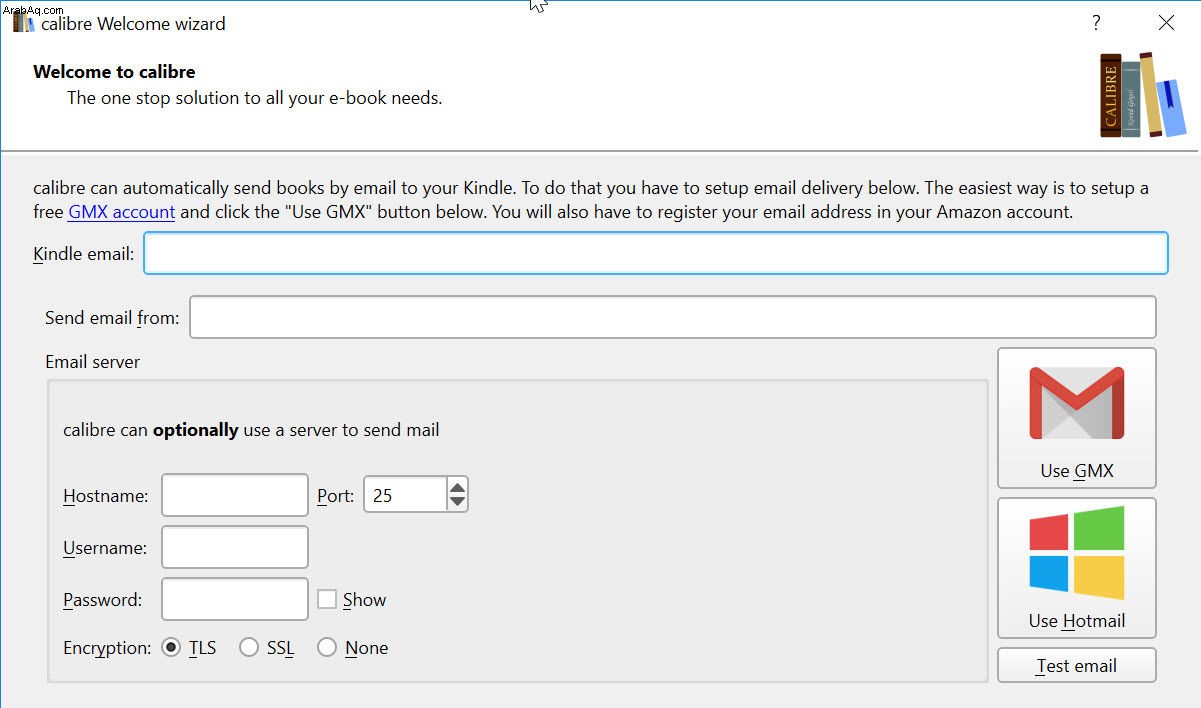This screenshot has height=708, width=1201.
Task: Click the 'Port:' label
Action: [x=335, y=496]
